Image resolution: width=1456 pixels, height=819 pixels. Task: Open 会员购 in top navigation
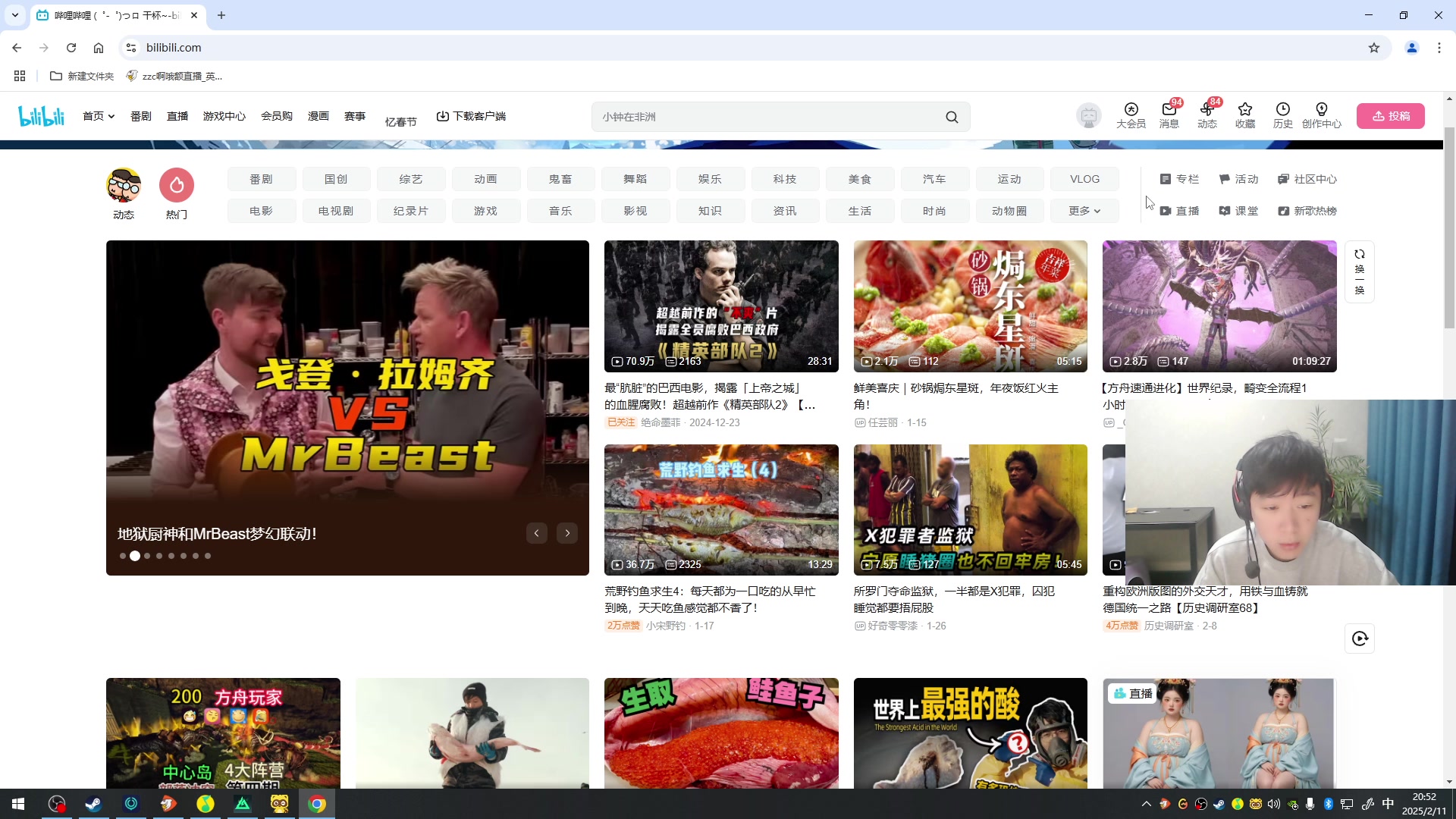pyautogui.click(x=277, y=116)
